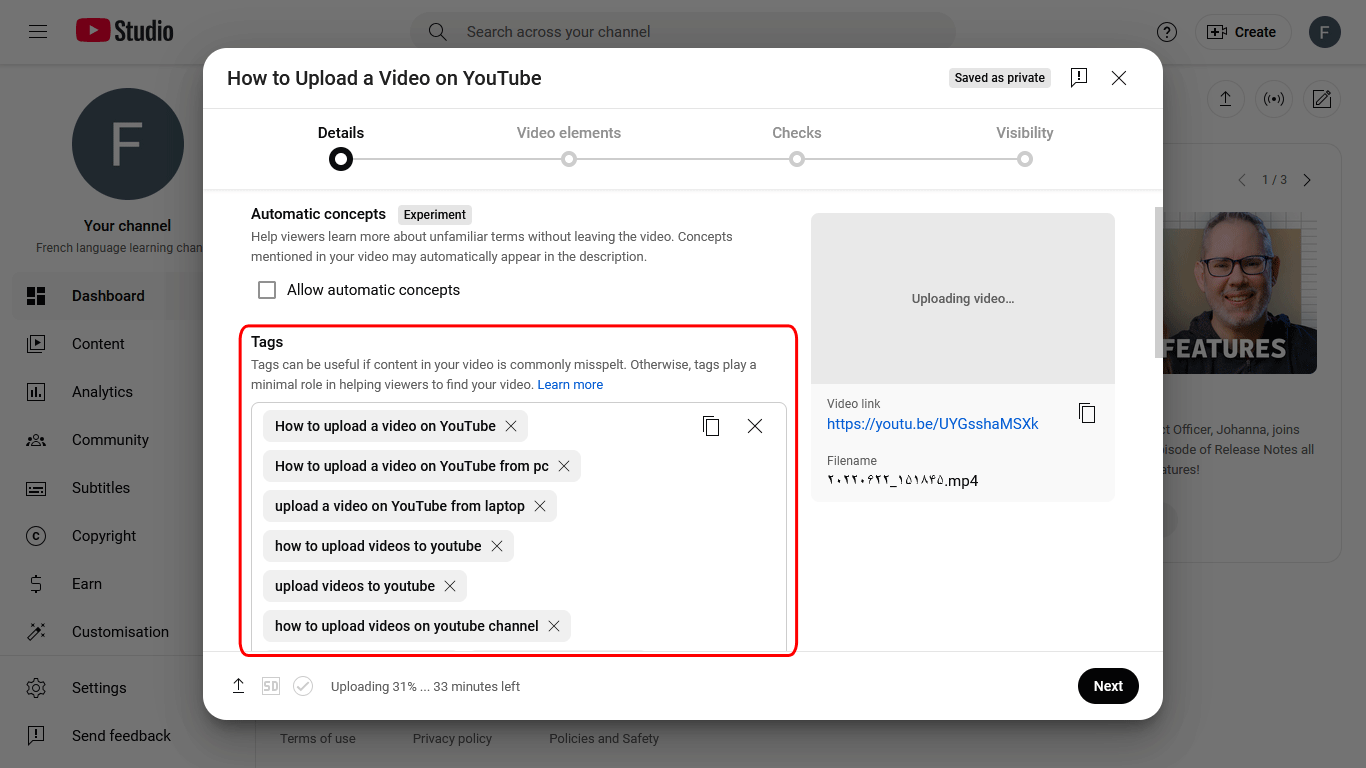Go to previous news card chevron
Screen dimensions: 1366x768
tap(1242, 180)
